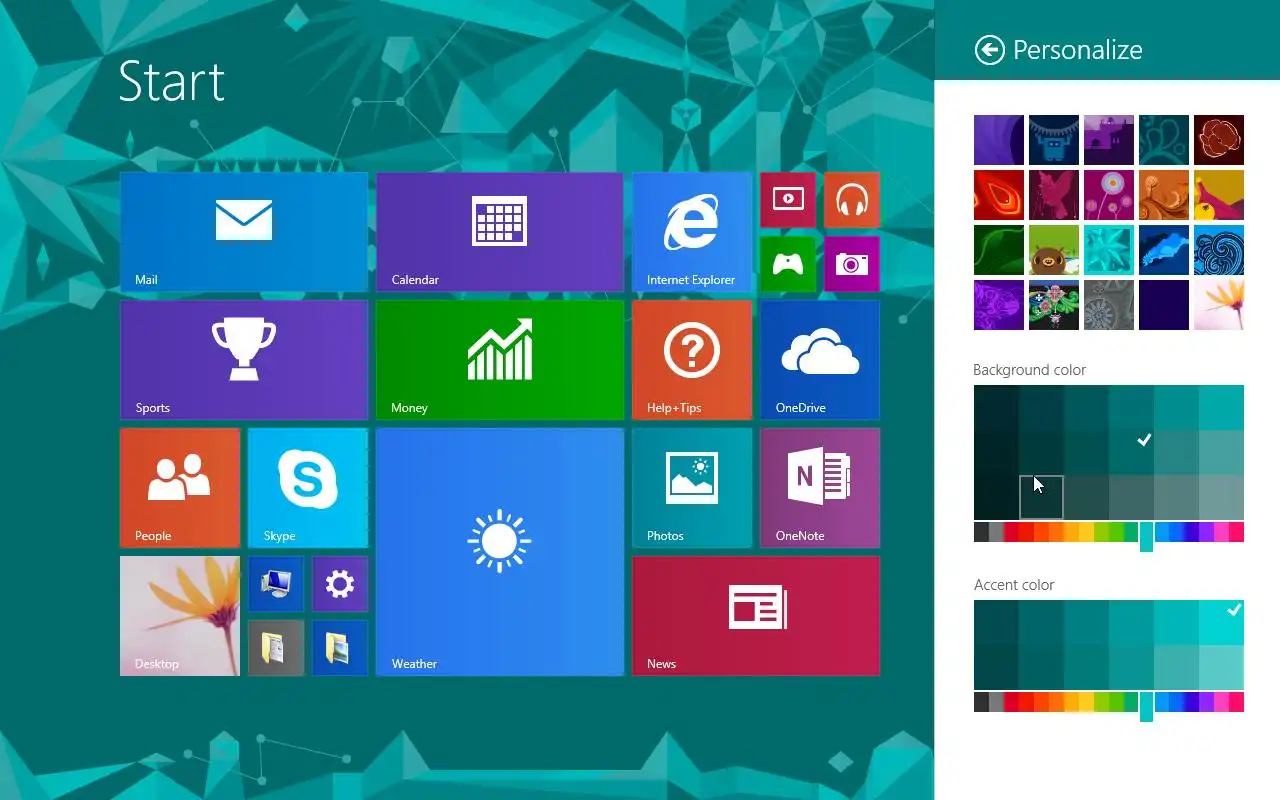Image resolution: width=1280 pixels, height=800 pixels.
Task: Open the Music headphones tile
Action: (x=852, y=200)
